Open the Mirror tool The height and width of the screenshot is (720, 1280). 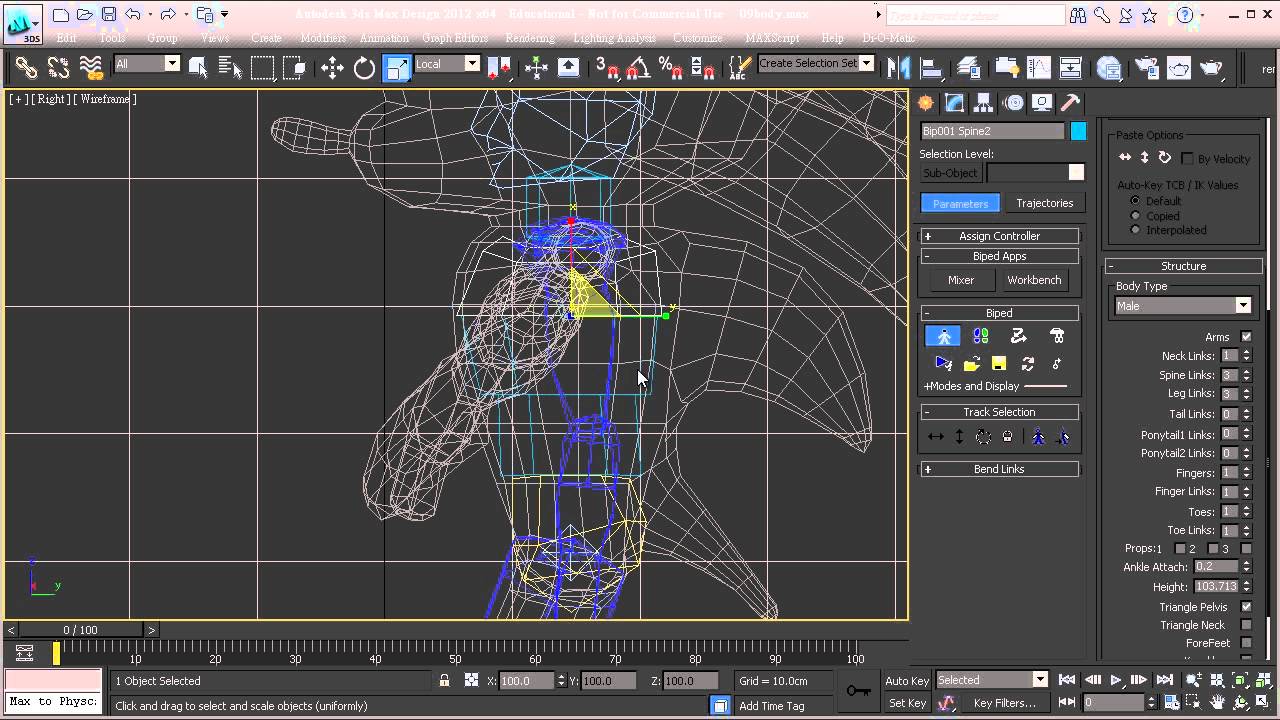(899, 68)
